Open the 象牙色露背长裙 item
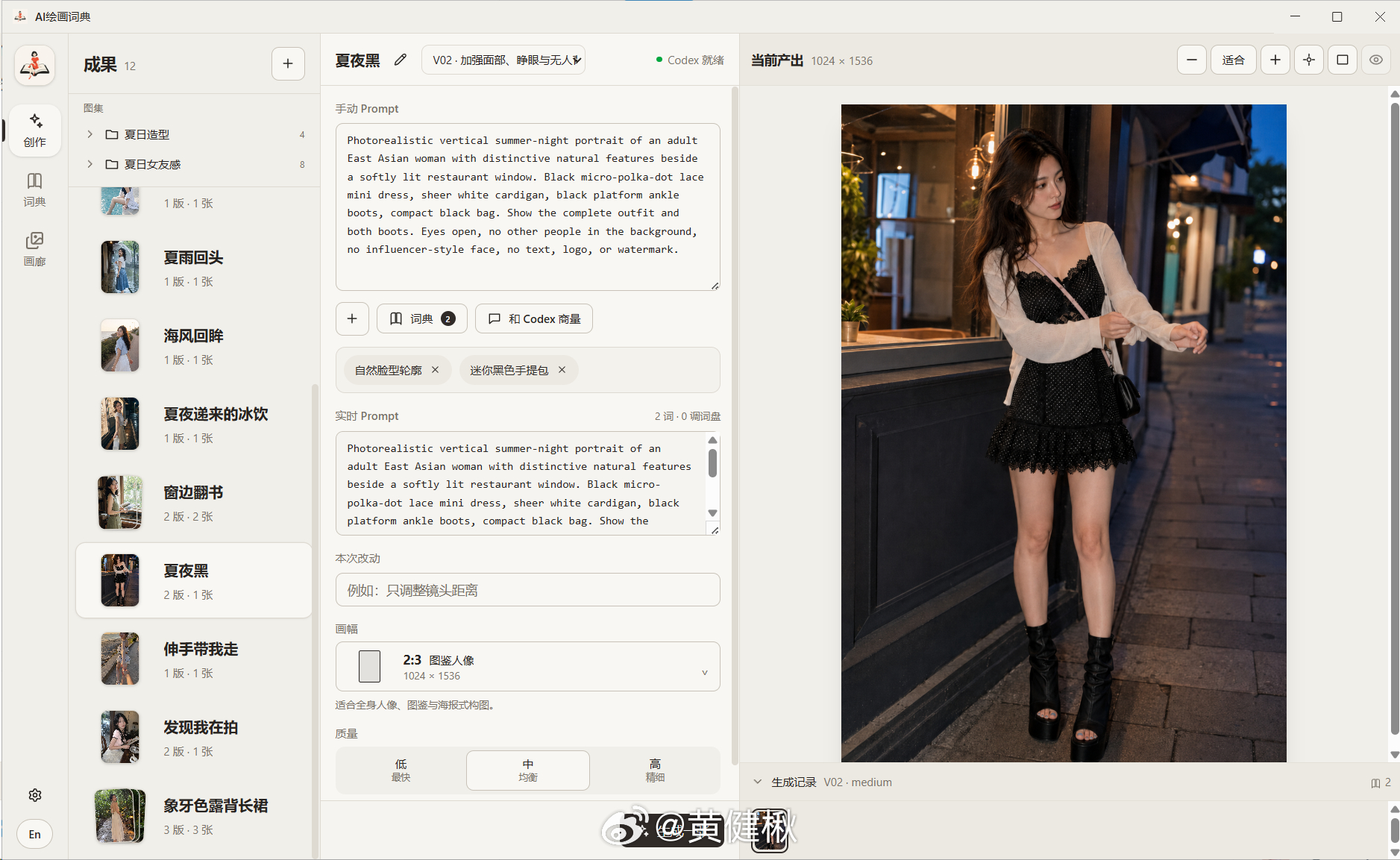1400x860 pixels. [194, 815]
